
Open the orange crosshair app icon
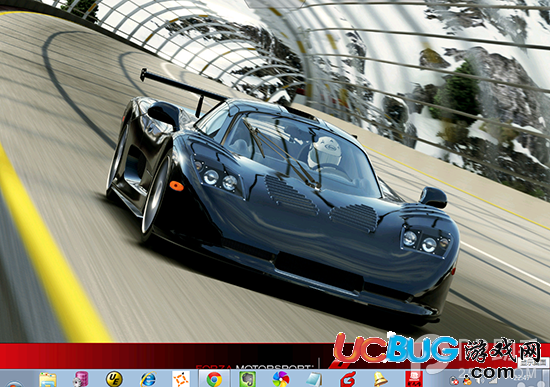pyautogui.click(x=181, y=379)
